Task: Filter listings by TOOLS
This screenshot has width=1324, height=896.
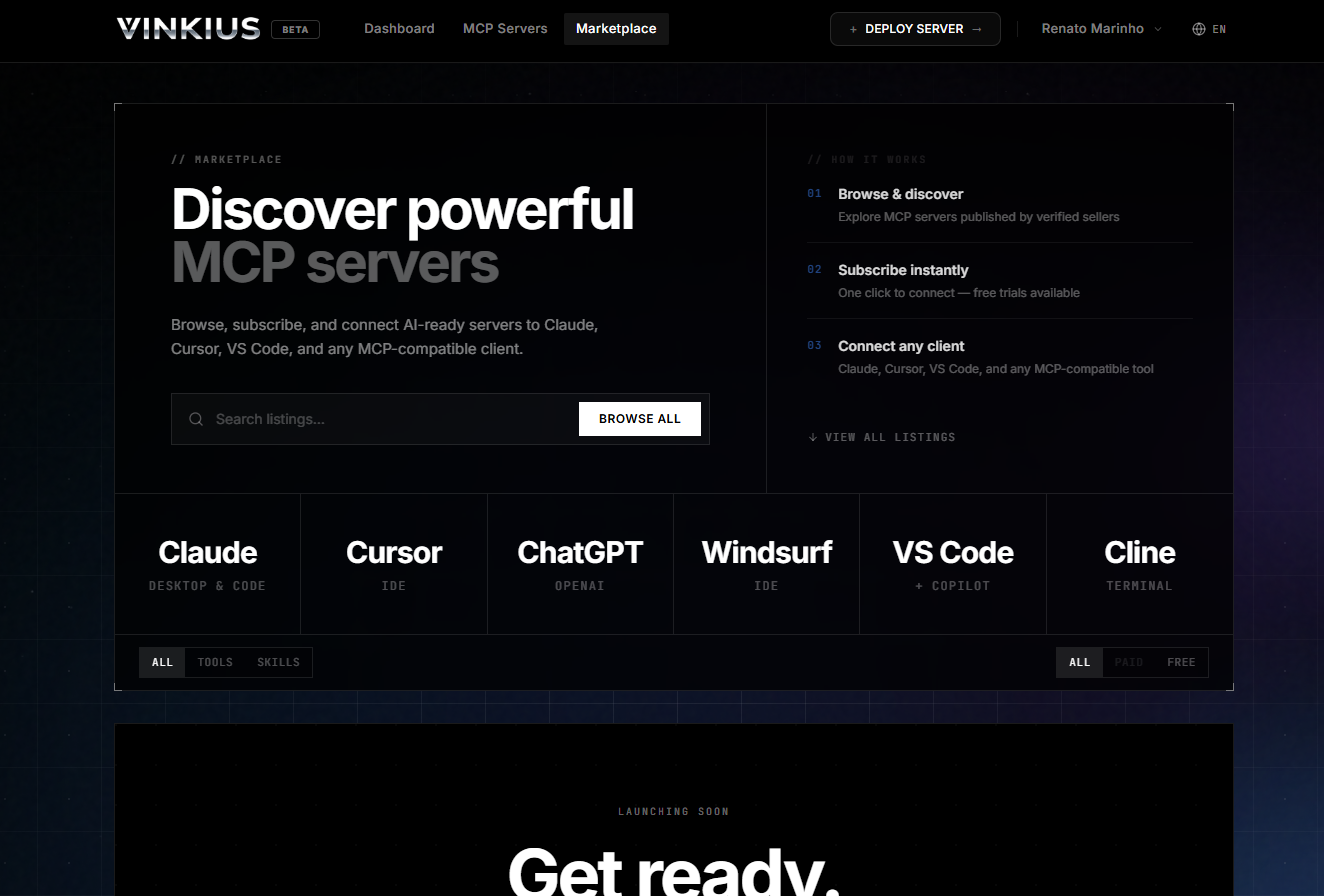Action: coord(214,662)
